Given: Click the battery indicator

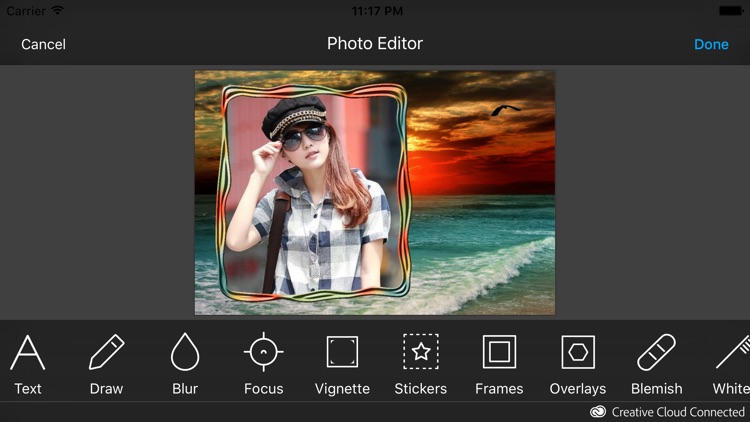Looking at the screenshot, I should (731, 11).
